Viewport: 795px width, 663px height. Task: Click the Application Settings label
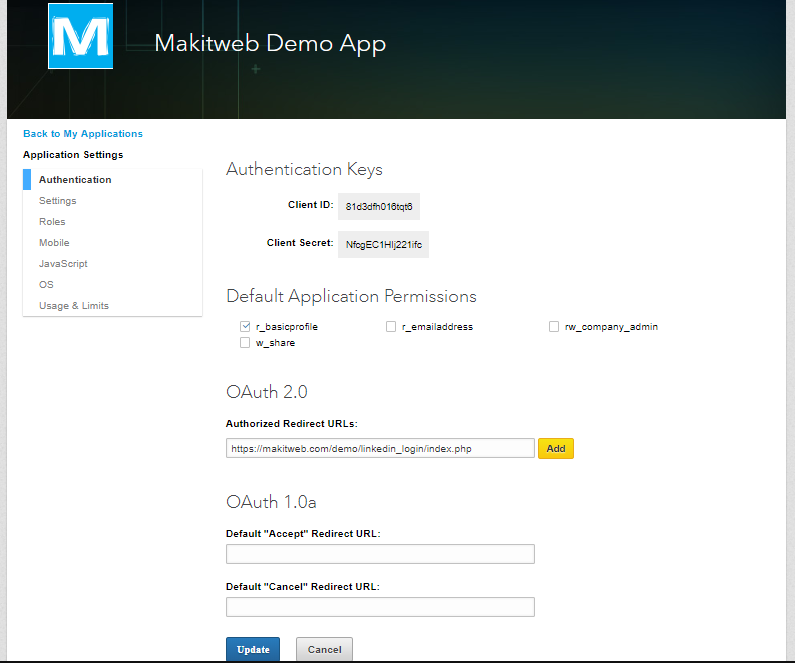(x=73, y=155)
